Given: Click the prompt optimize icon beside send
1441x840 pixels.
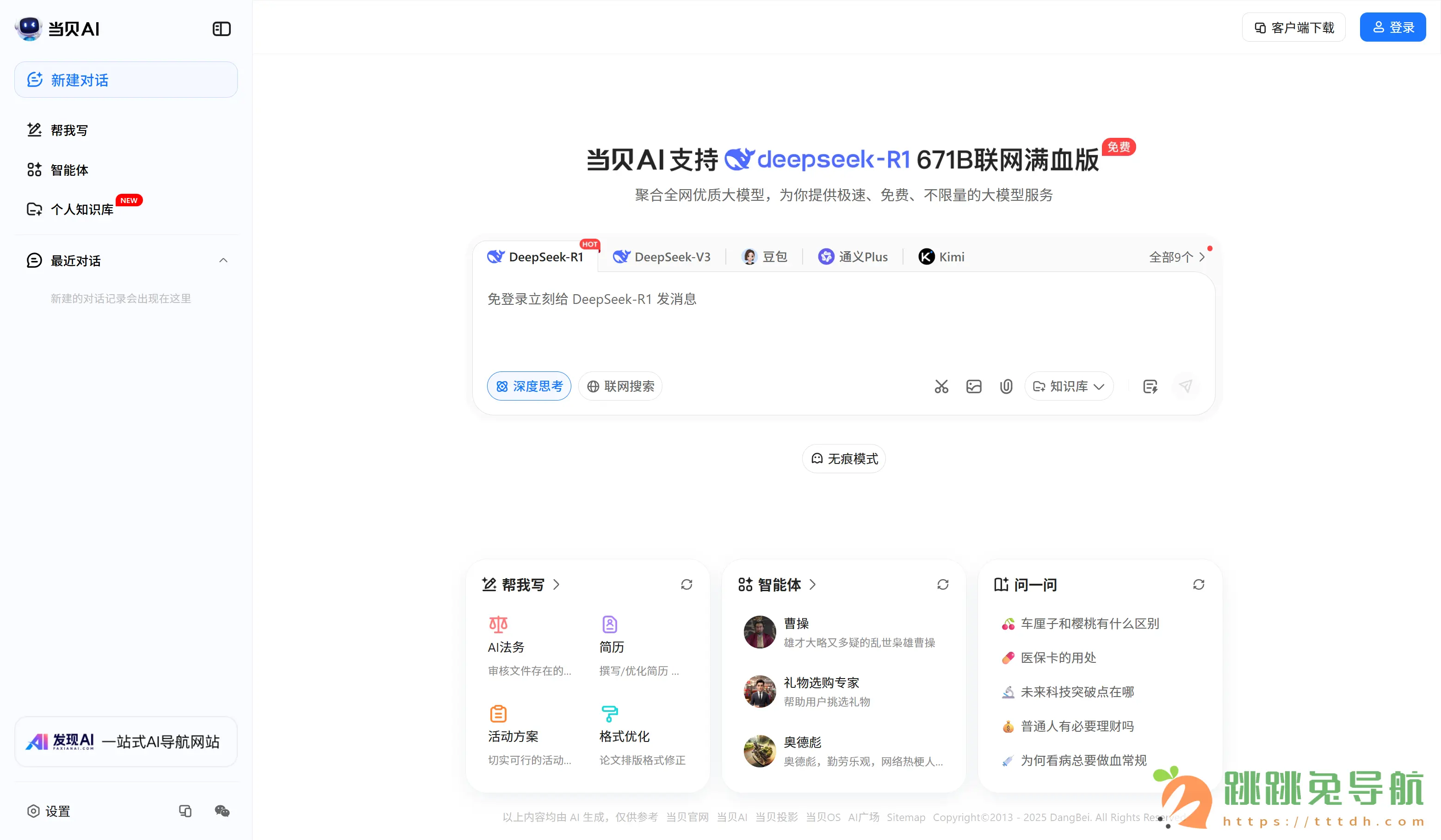Looking at the screenshot, I should tap(1150, 387).
